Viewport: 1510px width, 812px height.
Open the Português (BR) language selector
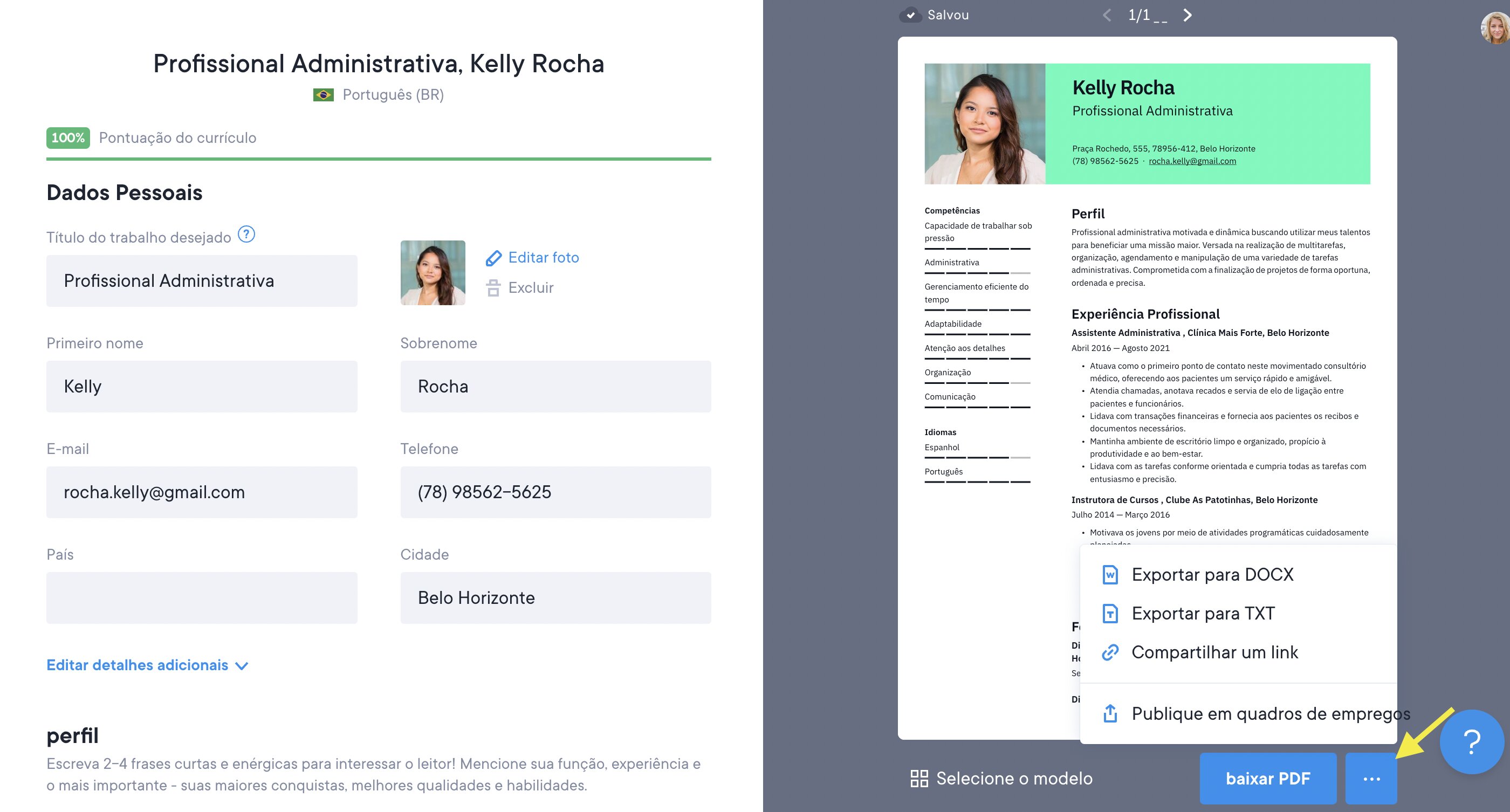[393, 95]
